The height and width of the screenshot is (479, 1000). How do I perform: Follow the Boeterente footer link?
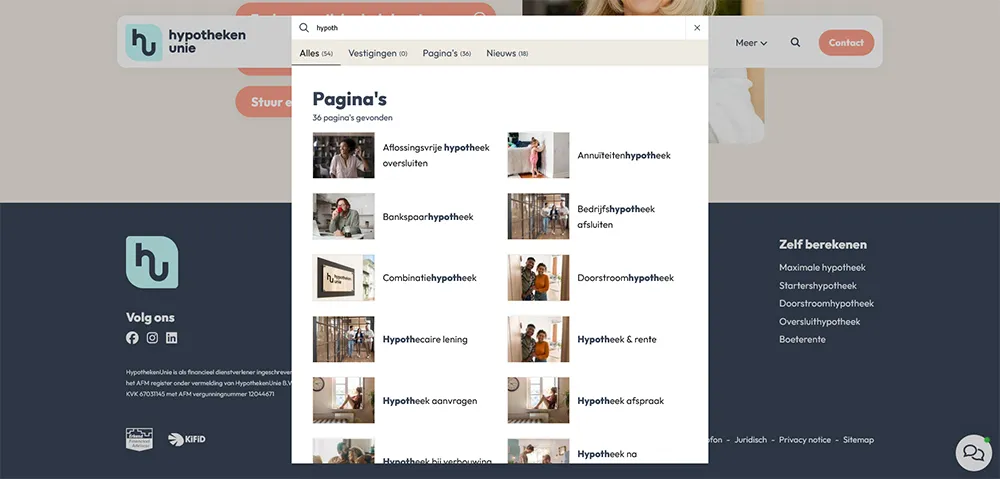[803, 340]
